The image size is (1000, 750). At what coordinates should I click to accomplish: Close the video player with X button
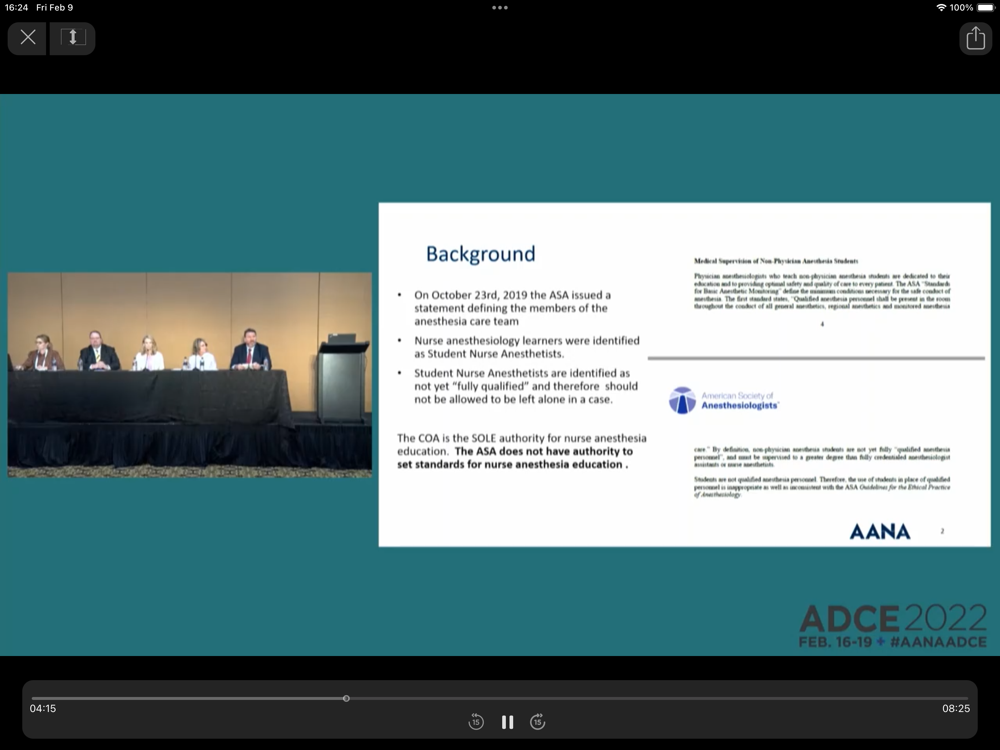point(27,38)
